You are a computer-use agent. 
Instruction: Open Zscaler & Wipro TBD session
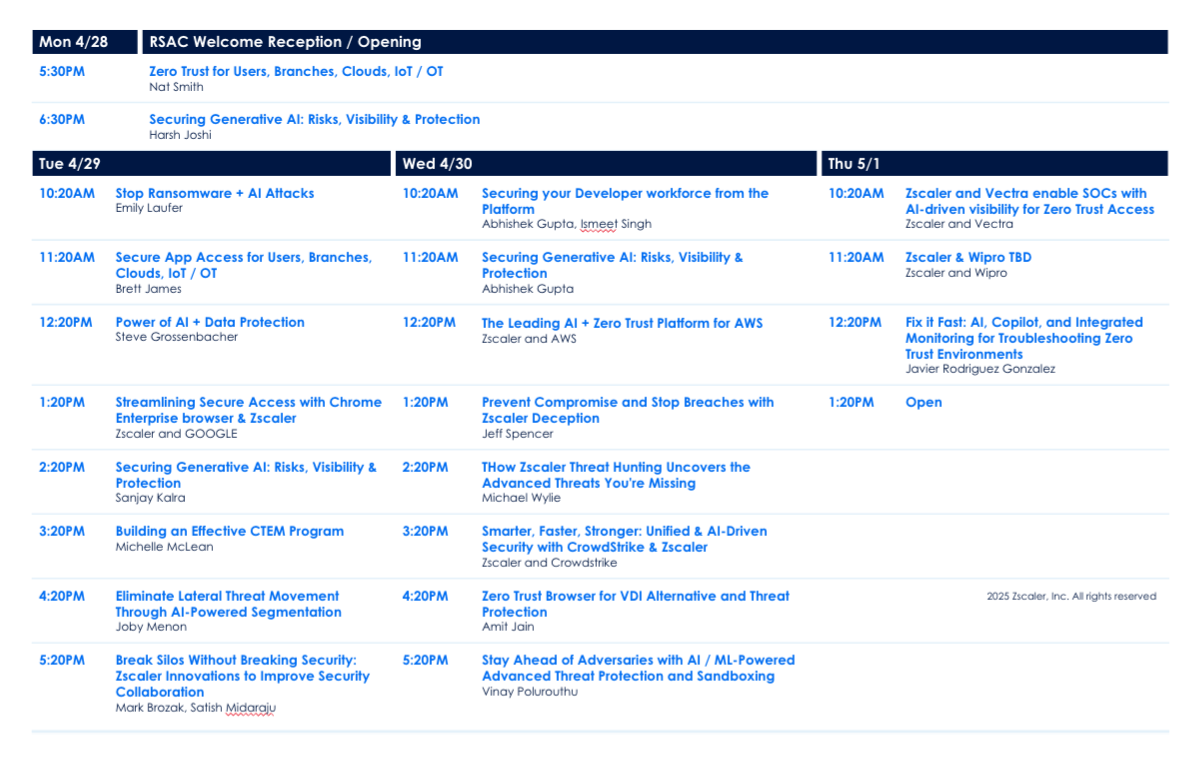tap(968, 257)
